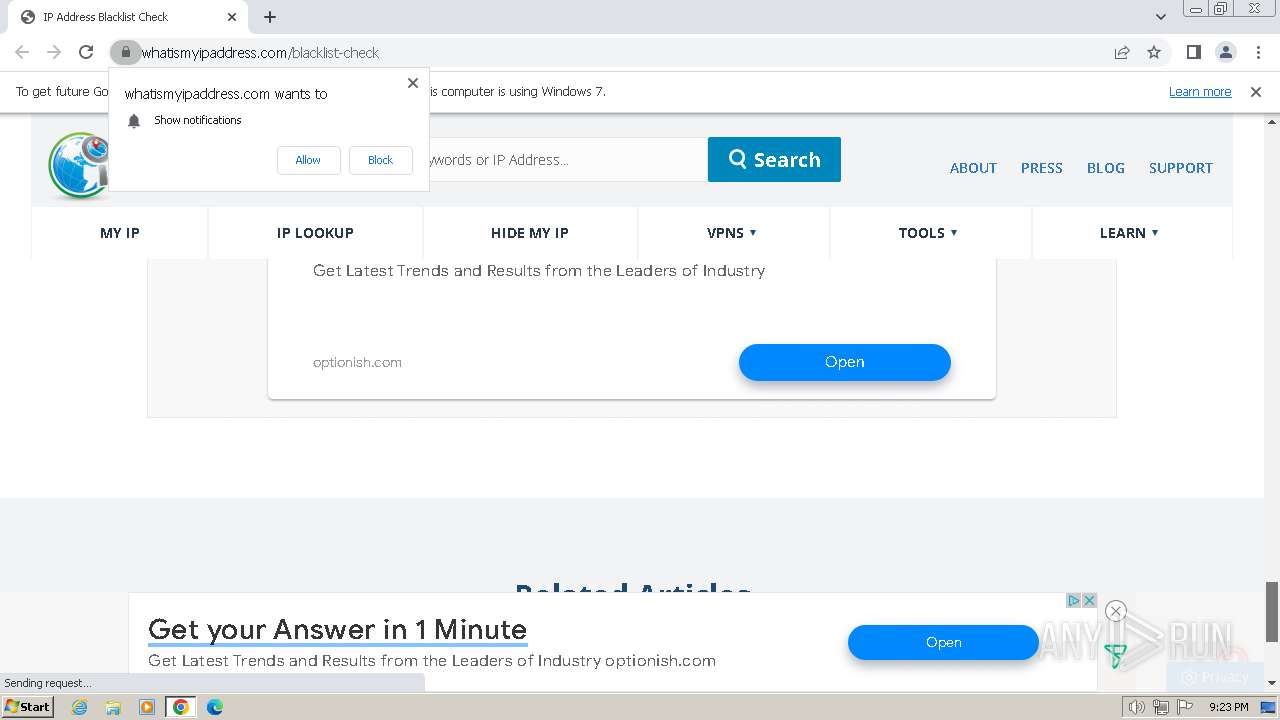This screenshot has width=1280, height=720.
Task: Allow notifications from whatismyipaddress.com
Action: [x=308, y=160]
